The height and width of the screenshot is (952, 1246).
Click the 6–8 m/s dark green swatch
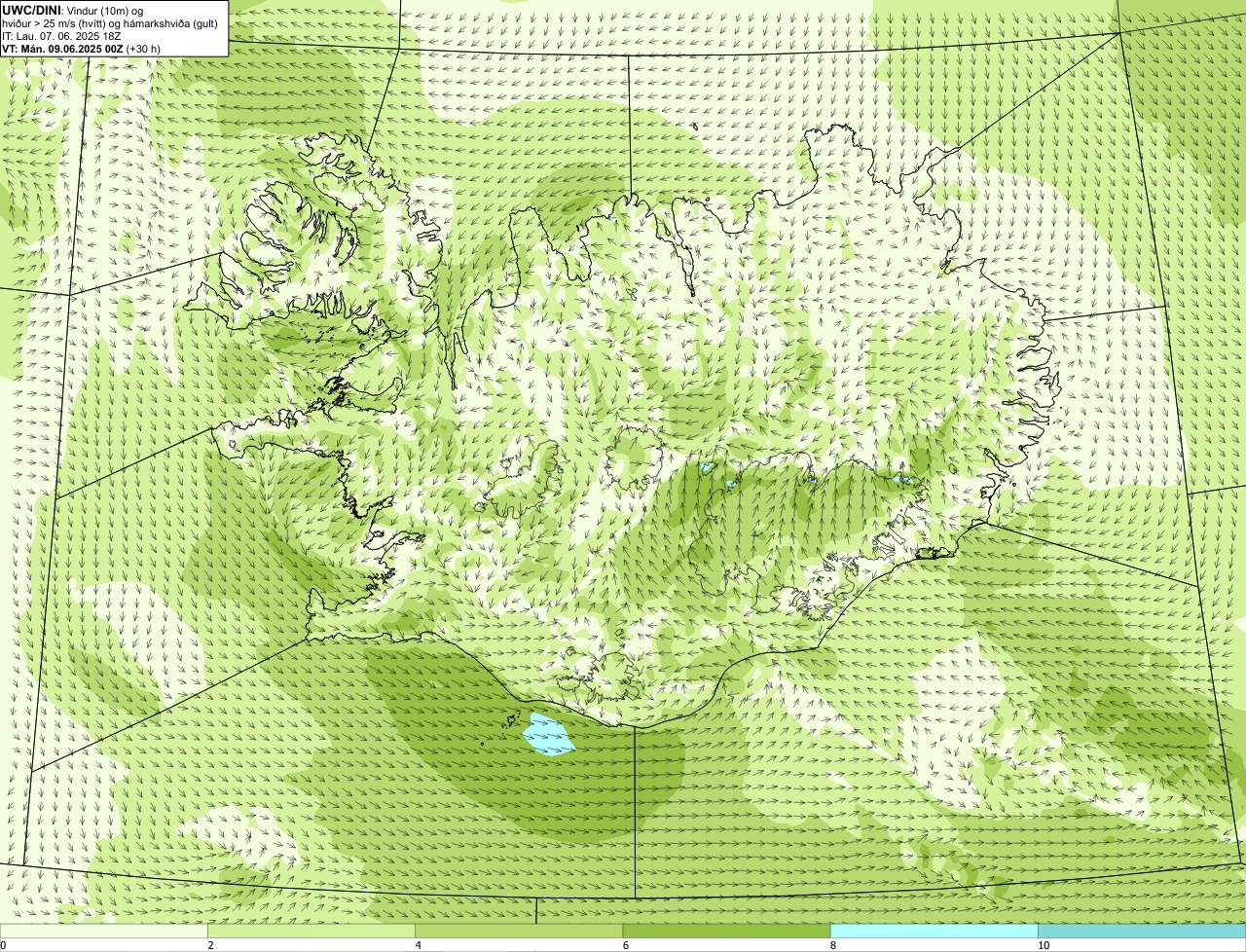(x=726, y=932)
